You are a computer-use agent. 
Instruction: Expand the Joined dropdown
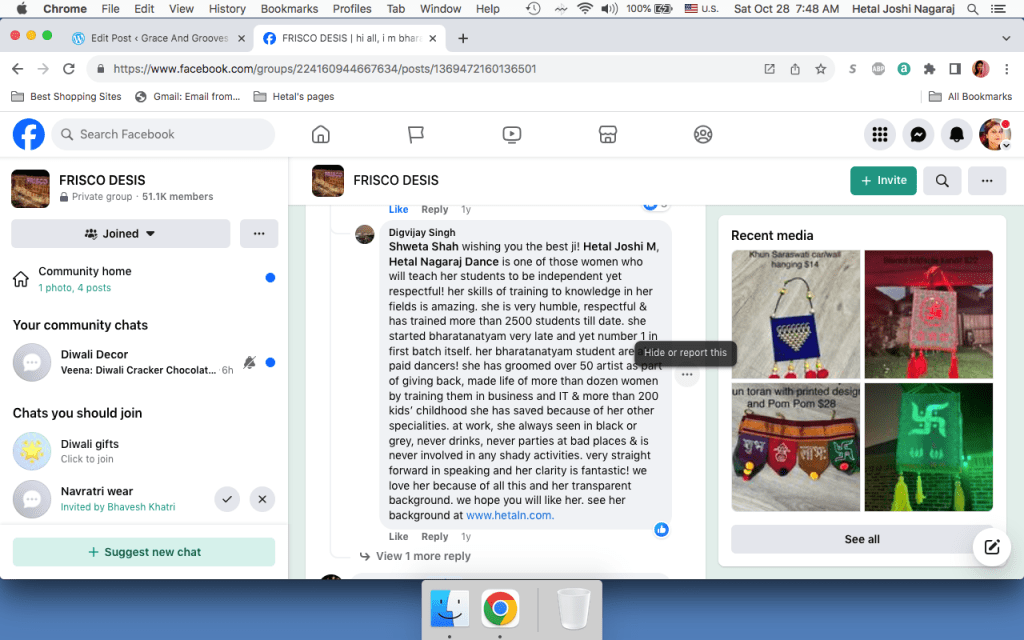coord(121,234)
